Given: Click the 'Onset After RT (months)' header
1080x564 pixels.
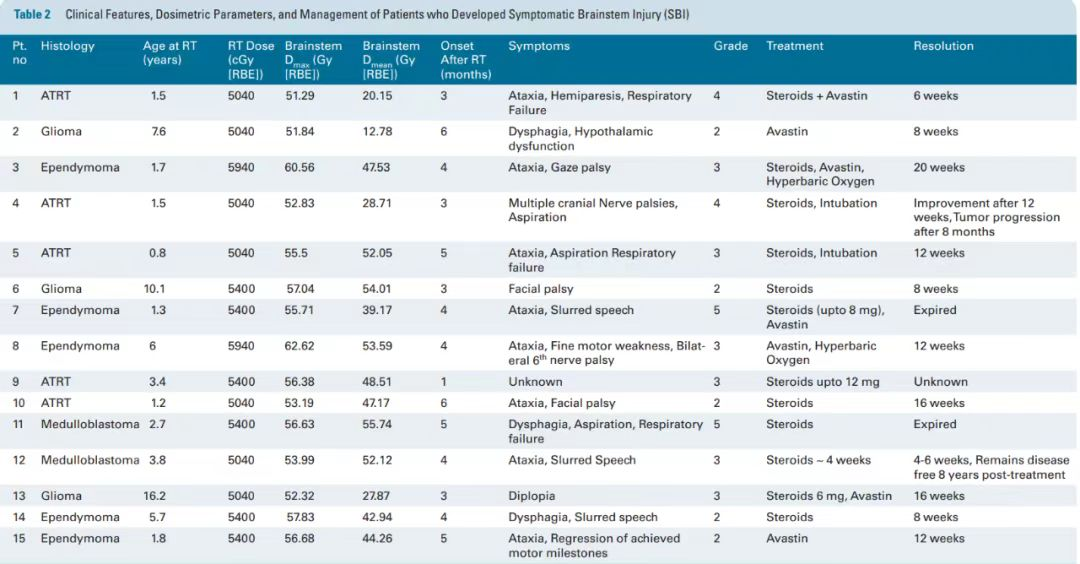Looking at the screenshot, I should tap(466, 60).
